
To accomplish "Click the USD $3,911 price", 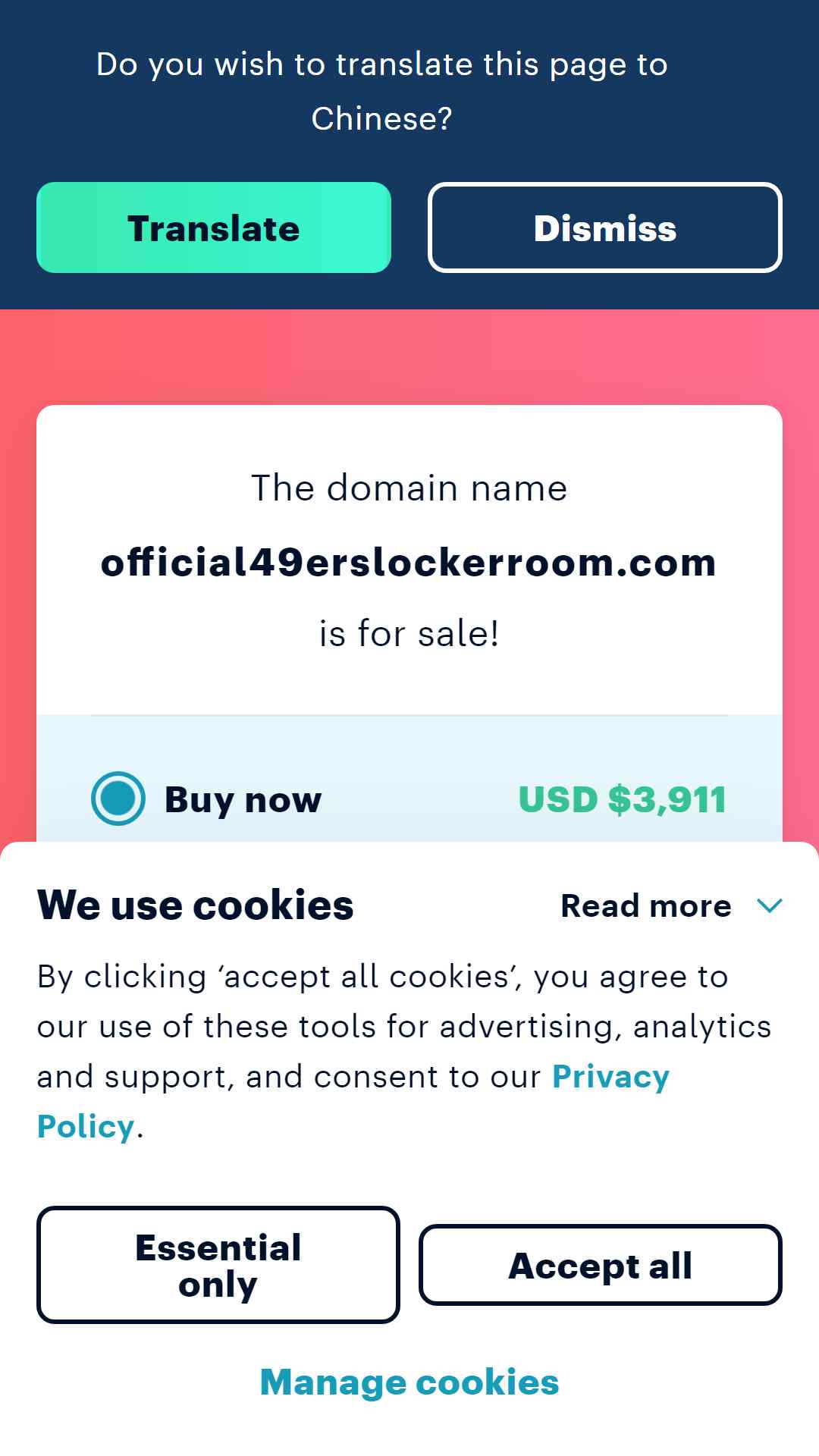I will tap(622, 799).
